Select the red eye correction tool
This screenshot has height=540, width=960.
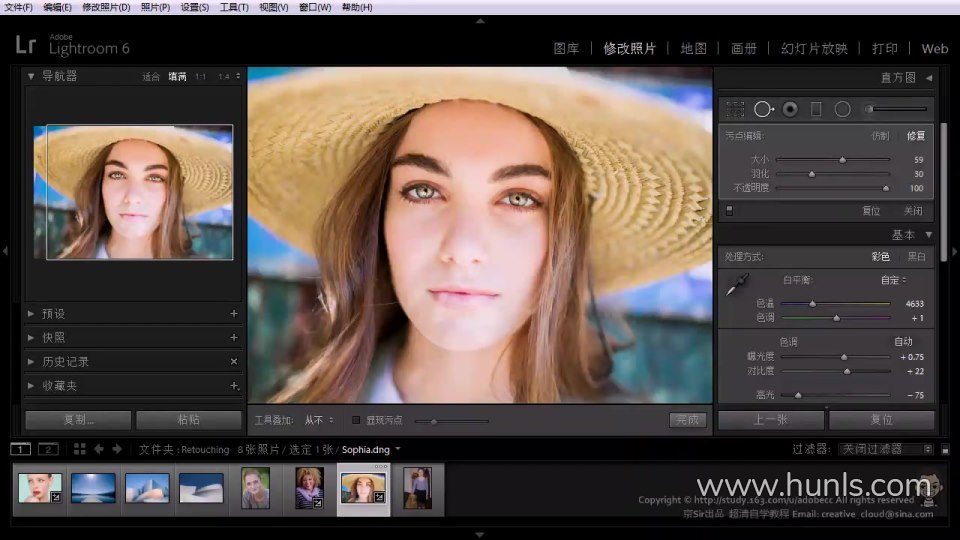pyautogui.click(x=790, y=109)
